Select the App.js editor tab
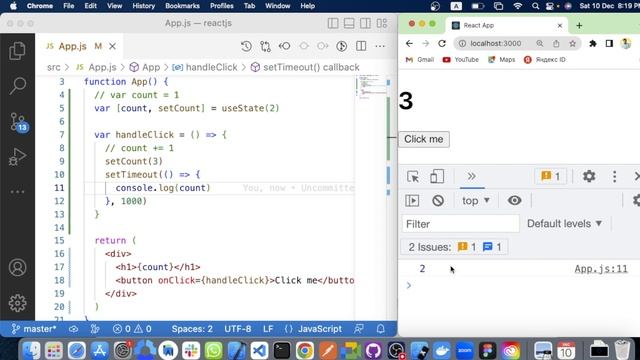The width and height of the screenshot is (640, 360). [80, 47]
